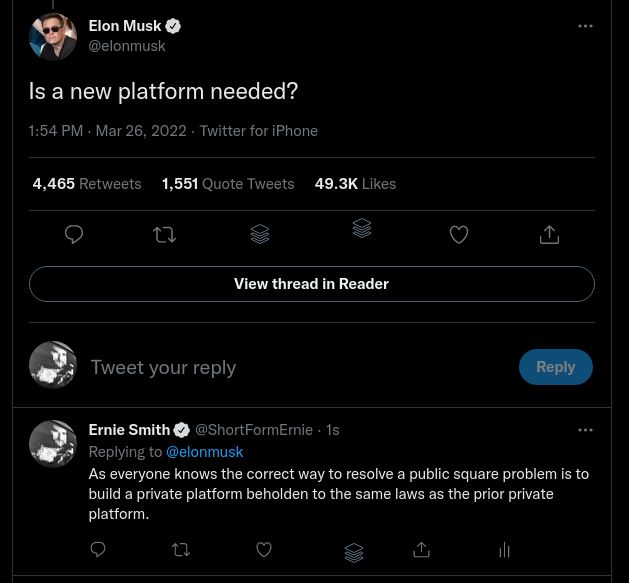Image resolution: width=629 pixels, height=583 pixels.
Task: Open the 1,551 Quote Tweets list
Action: tap(228, 184)
